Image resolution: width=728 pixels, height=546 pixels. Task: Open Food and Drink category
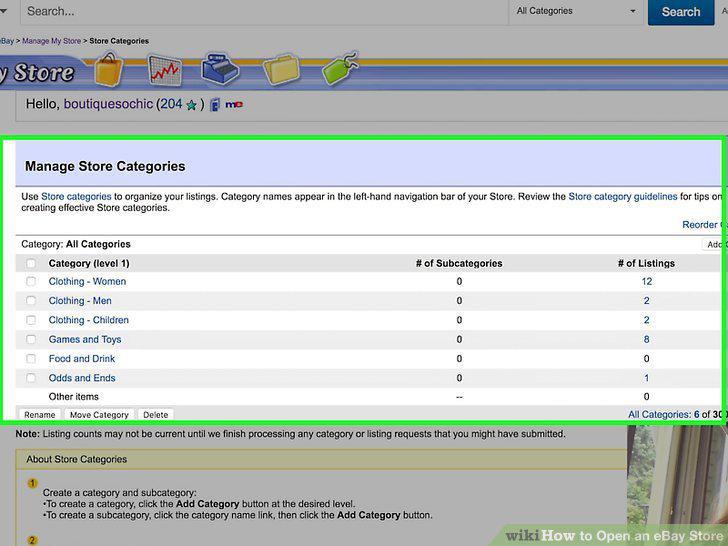pos(82,358)
